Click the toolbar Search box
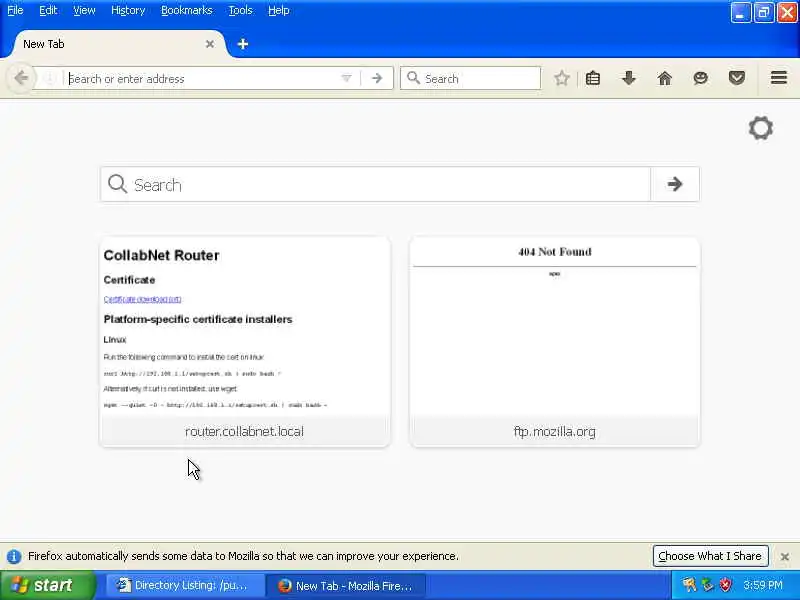Image resolution: width=800 pixels, height=600 pixels. [x=470, y=78]
